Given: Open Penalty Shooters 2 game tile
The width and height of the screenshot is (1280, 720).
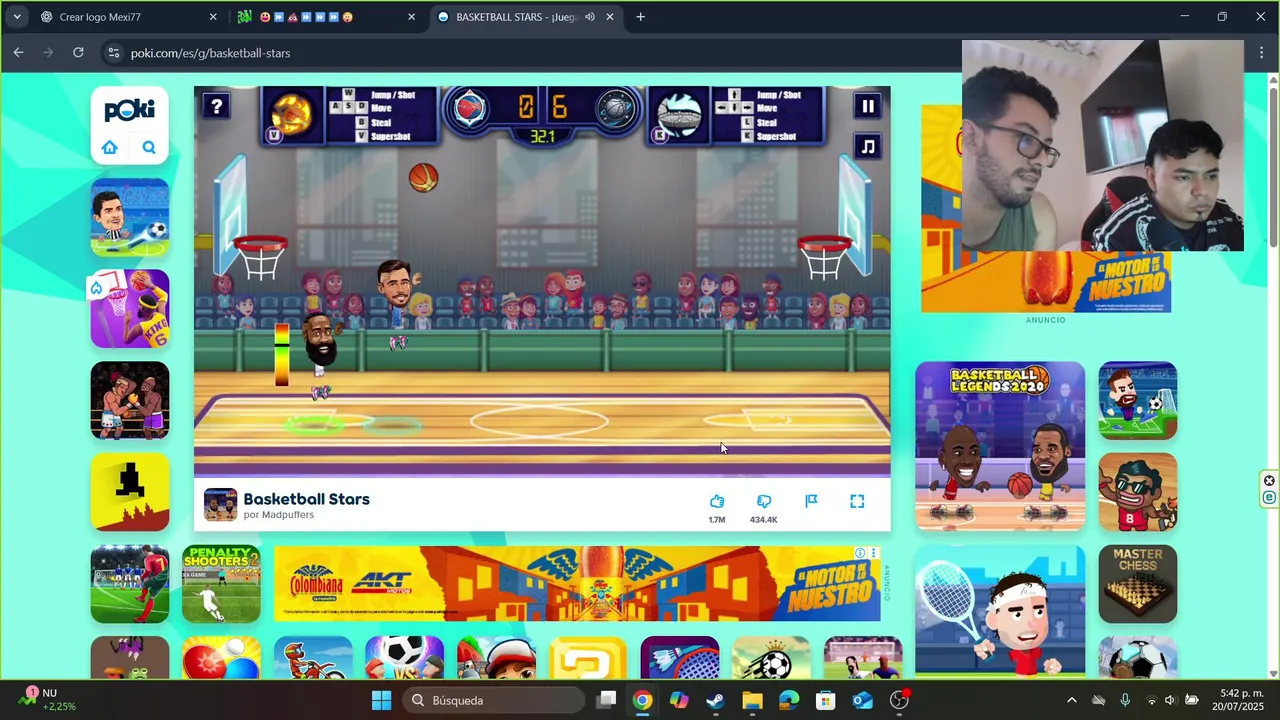Looking at the screenshot, I should coord(222,584).
